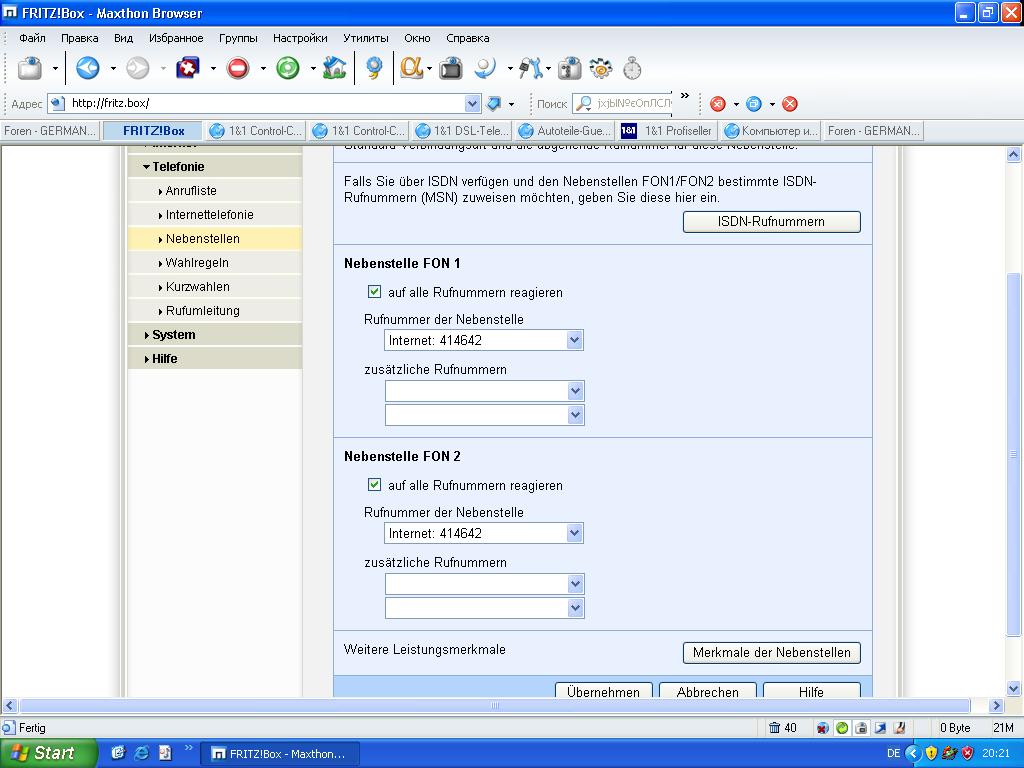
Task: Toggle FON 2 'auf alle Rufnummern reagieren' checkbox
Action: [x=374, y=484]
